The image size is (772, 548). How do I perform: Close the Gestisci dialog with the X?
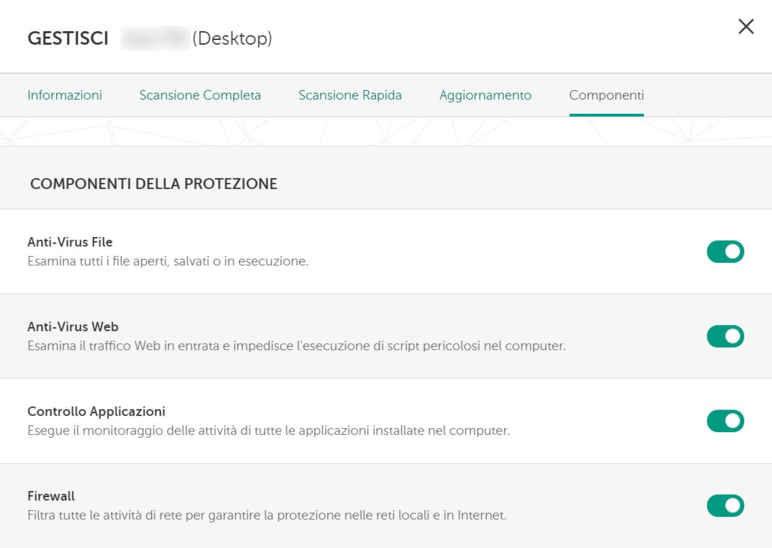point(746,27)
